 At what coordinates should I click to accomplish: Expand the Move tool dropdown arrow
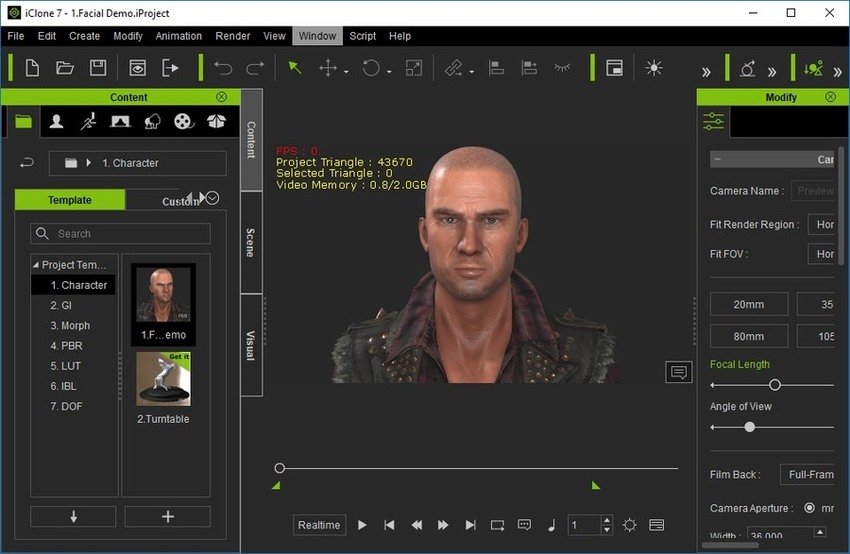346,72
